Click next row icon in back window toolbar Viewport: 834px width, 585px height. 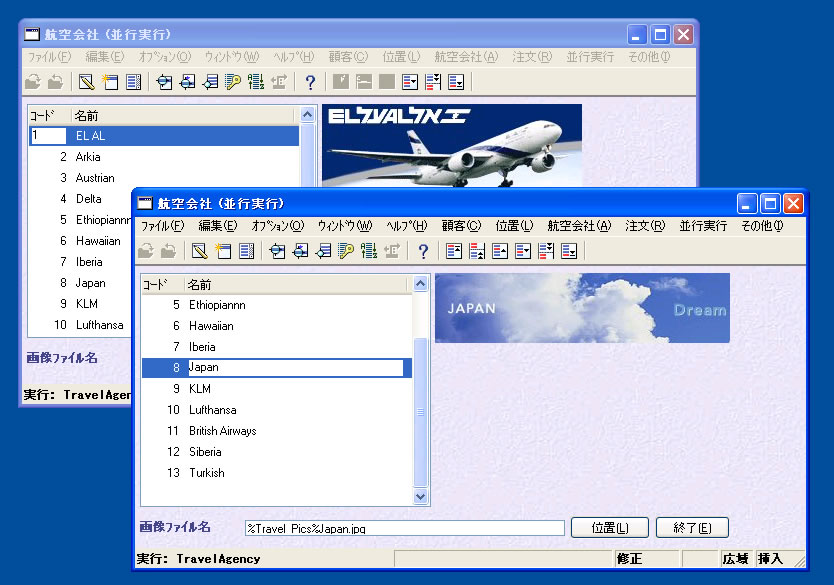tap(410, 82)
